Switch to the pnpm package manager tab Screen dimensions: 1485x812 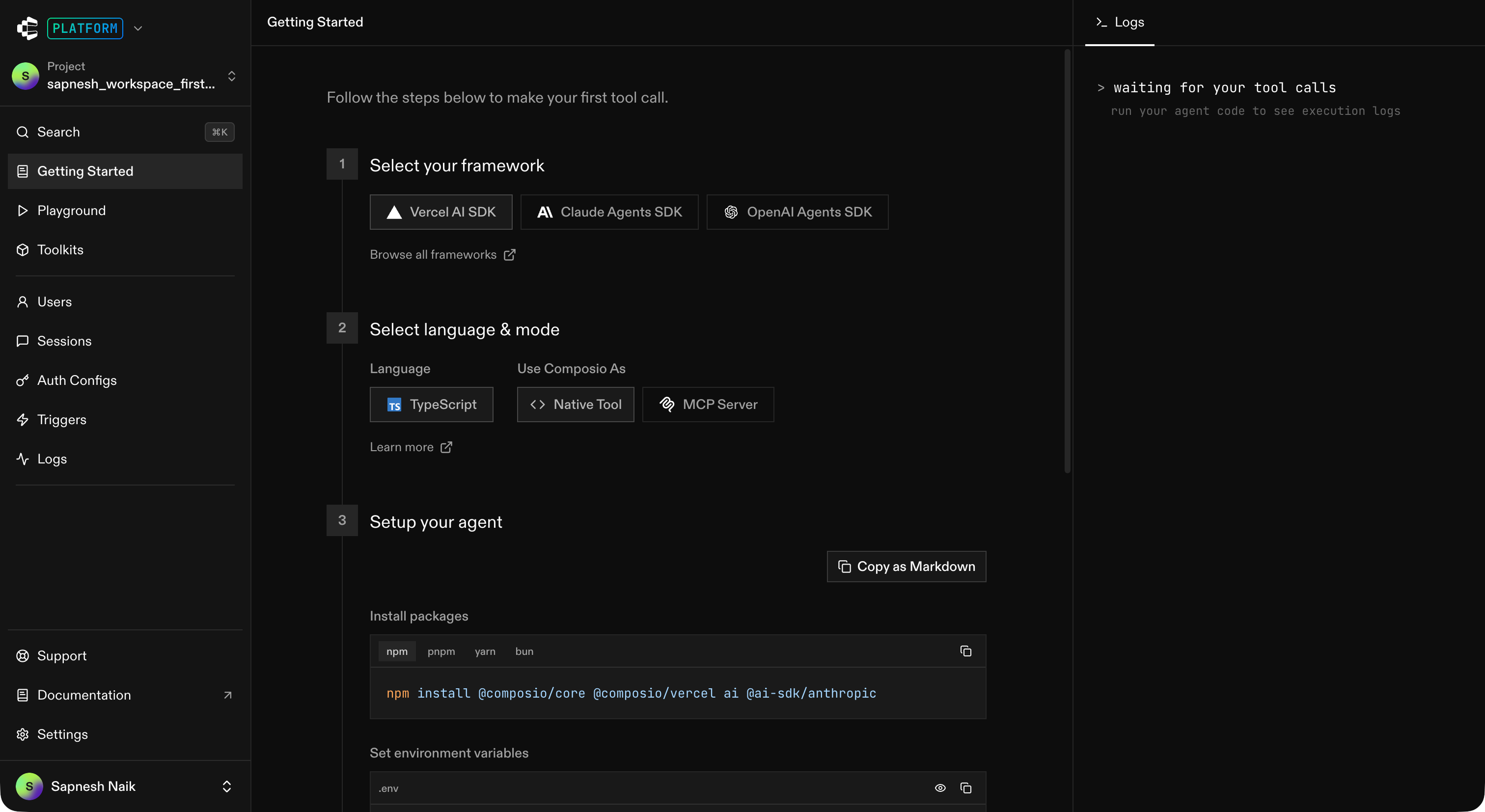point(441,651)
